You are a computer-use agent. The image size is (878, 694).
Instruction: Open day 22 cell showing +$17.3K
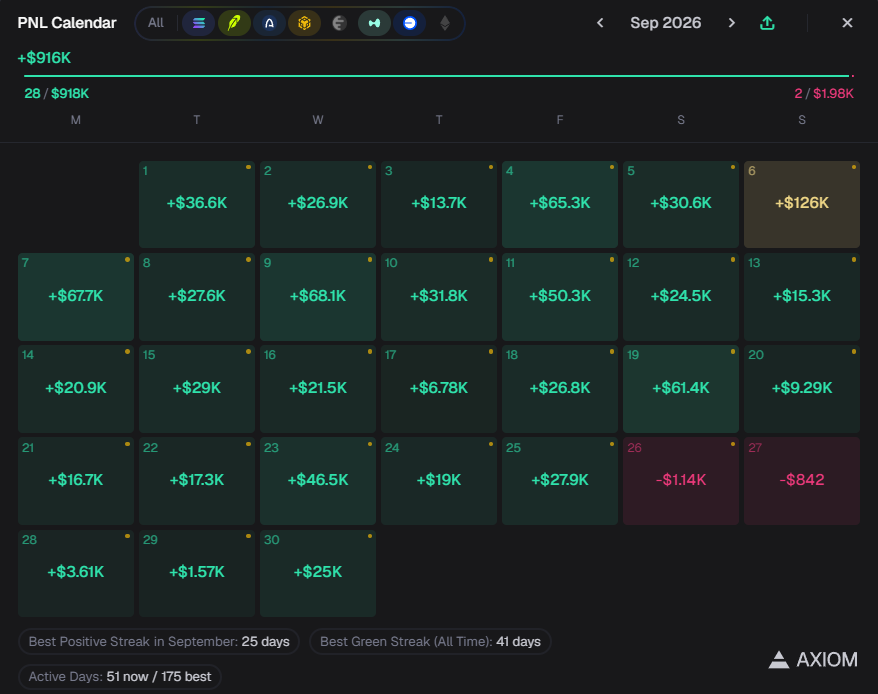197,481
